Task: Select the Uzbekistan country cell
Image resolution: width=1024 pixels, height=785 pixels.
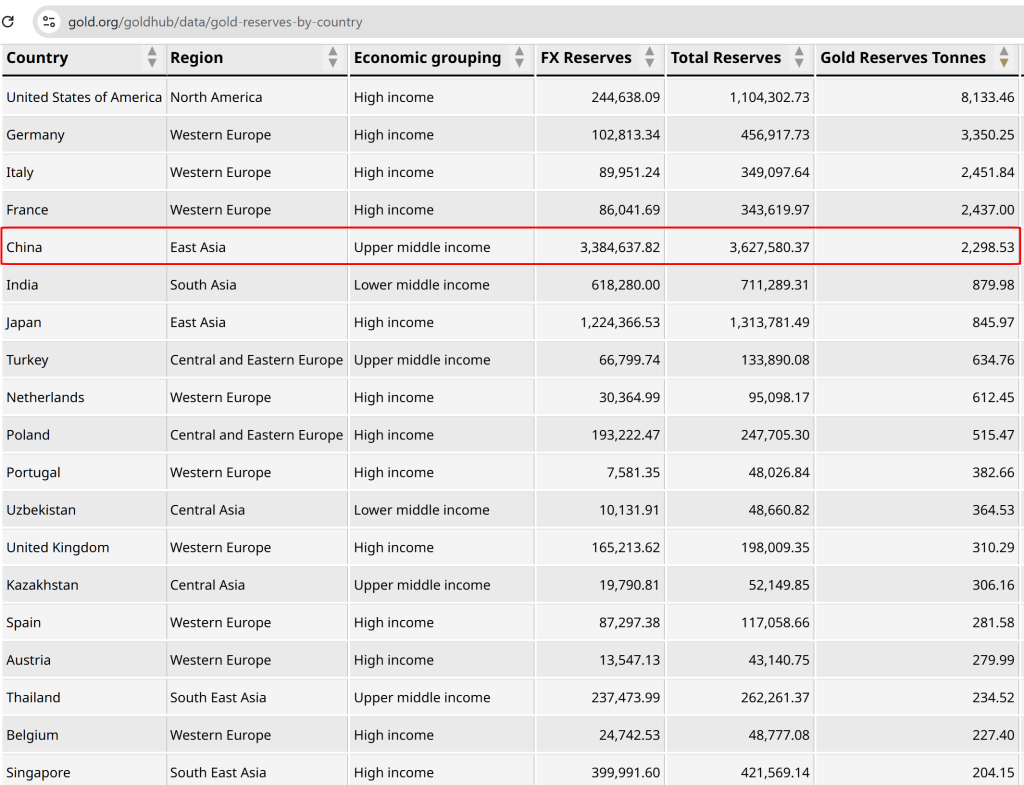Action: click(x=41, y=510)
